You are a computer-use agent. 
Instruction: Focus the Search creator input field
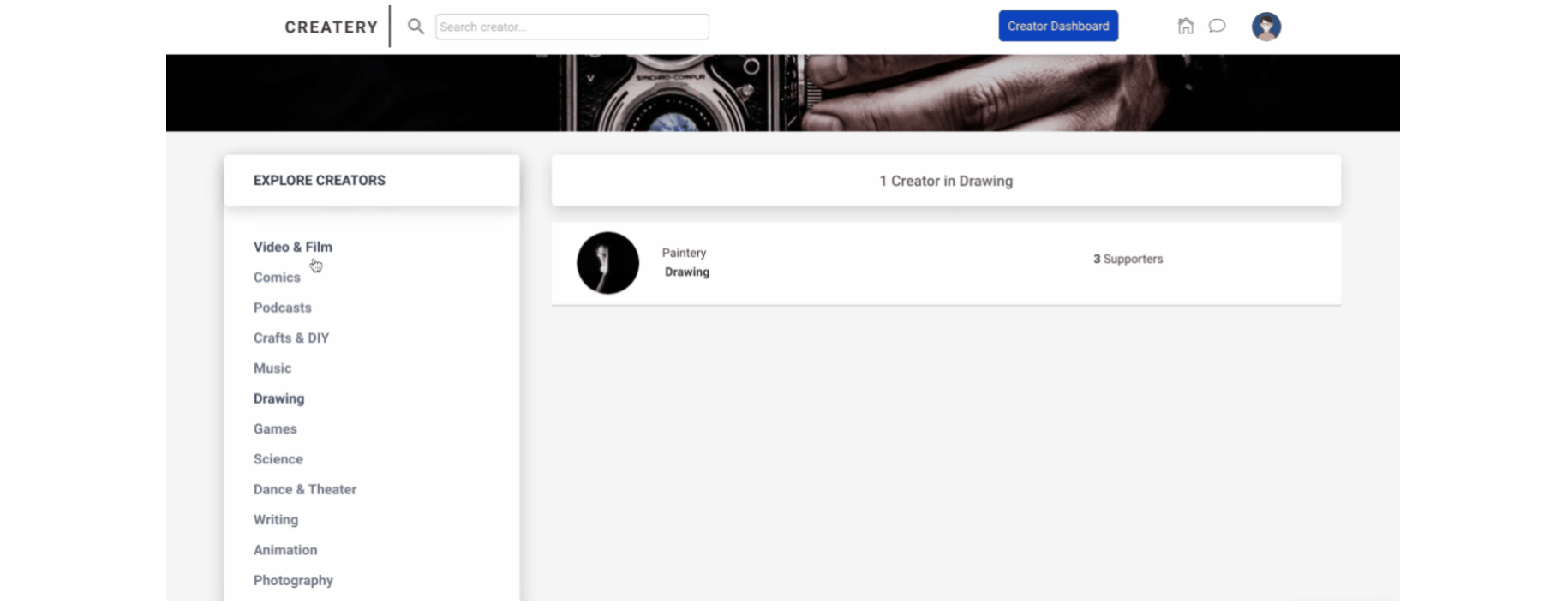tap(572, 27)
